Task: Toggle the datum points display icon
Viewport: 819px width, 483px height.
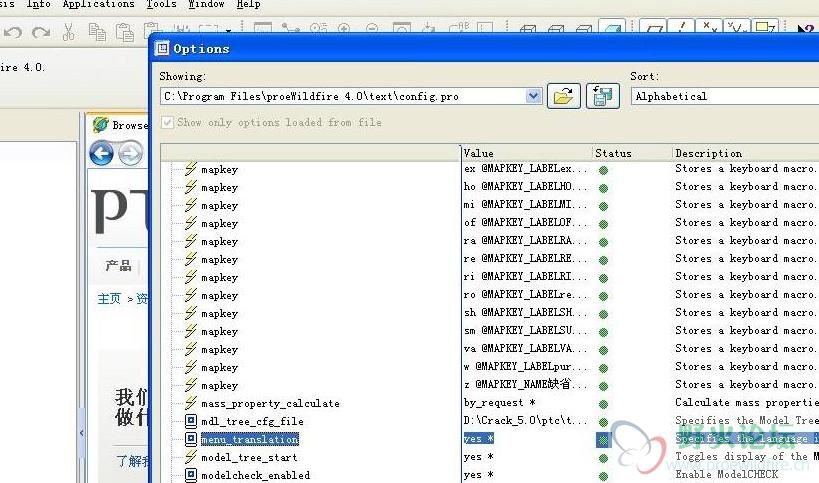Action: coord(709,27)
